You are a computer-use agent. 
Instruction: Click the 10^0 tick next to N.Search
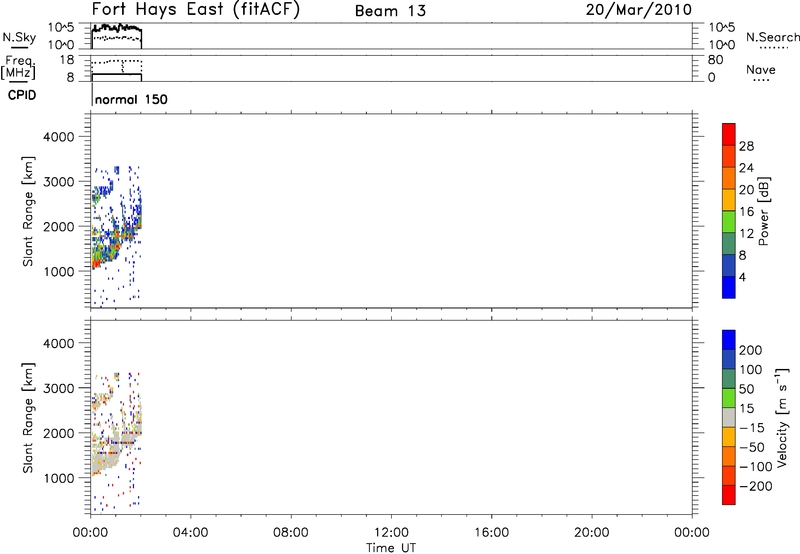(x=722, y=45)
